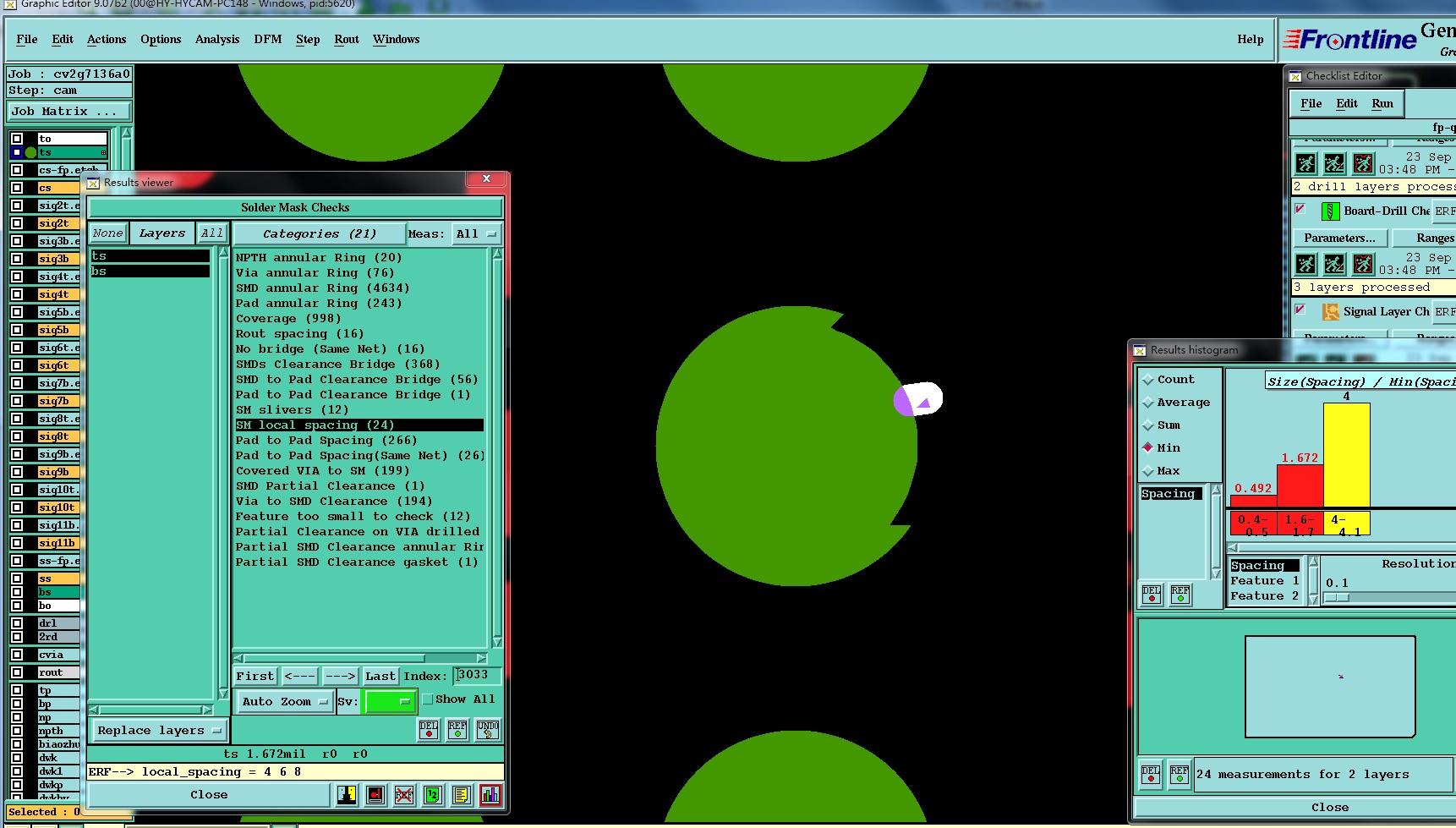Click the First button in Results viewer
This screenshot has width=1456, height=828.
pos(255,677)
